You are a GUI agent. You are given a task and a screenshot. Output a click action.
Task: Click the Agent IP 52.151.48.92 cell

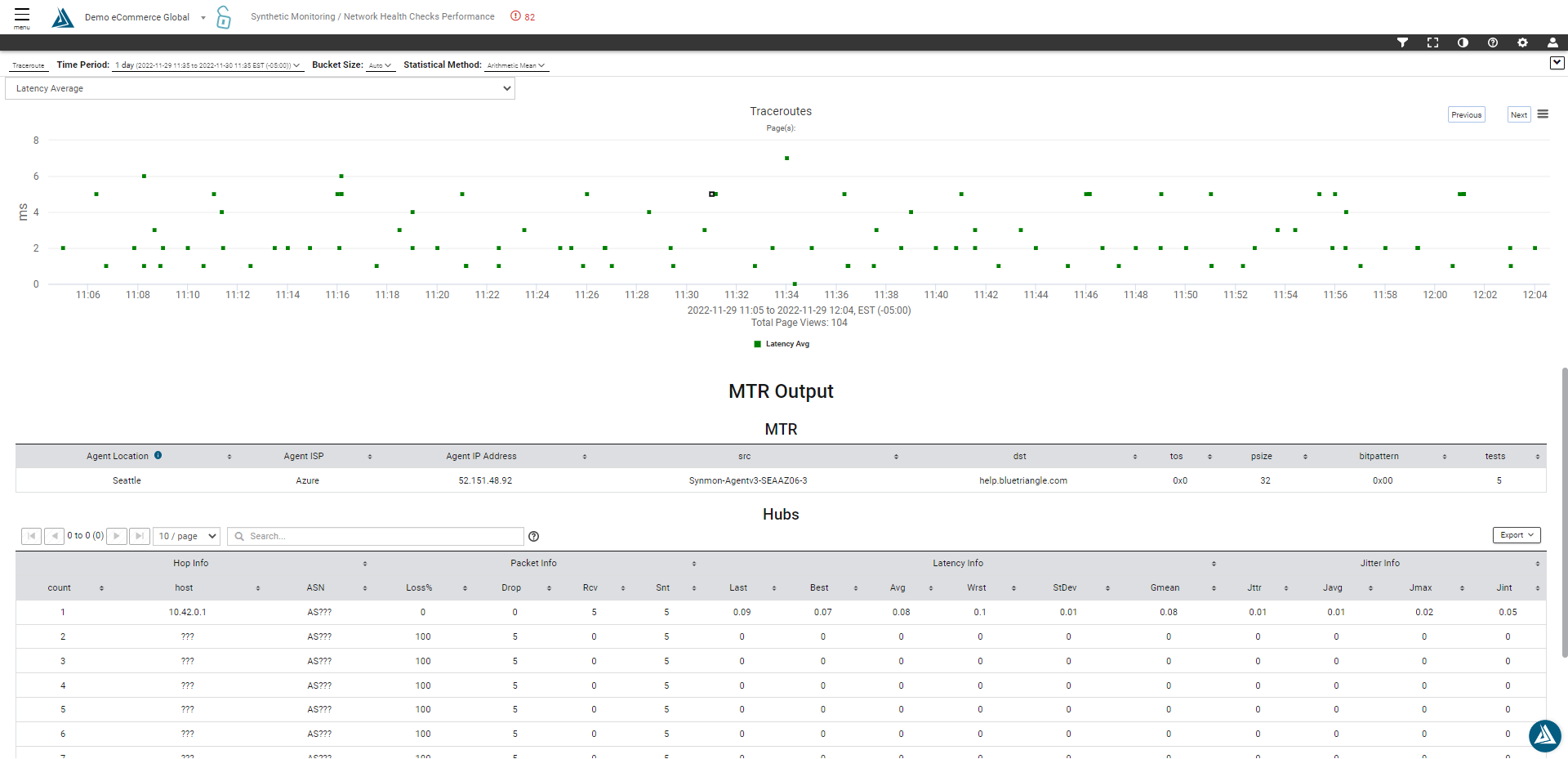[x=485, y=480]
